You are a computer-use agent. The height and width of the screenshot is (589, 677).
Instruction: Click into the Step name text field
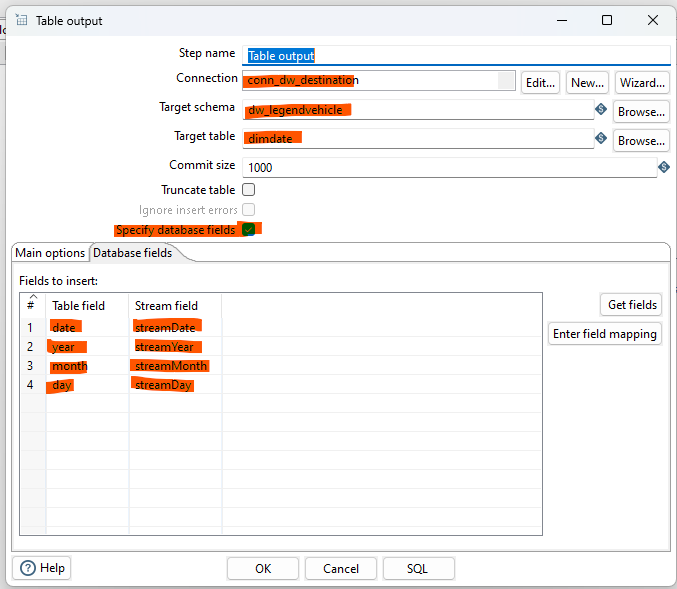455,56
